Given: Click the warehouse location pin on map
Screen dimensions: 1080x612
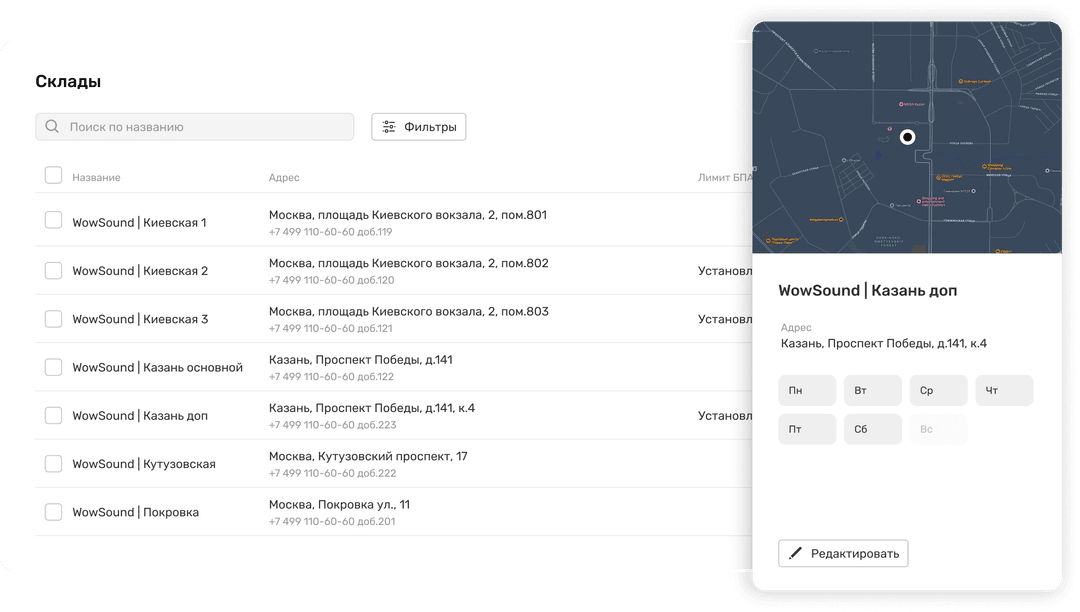Looking at the screenshot, I should coord(907,138).
